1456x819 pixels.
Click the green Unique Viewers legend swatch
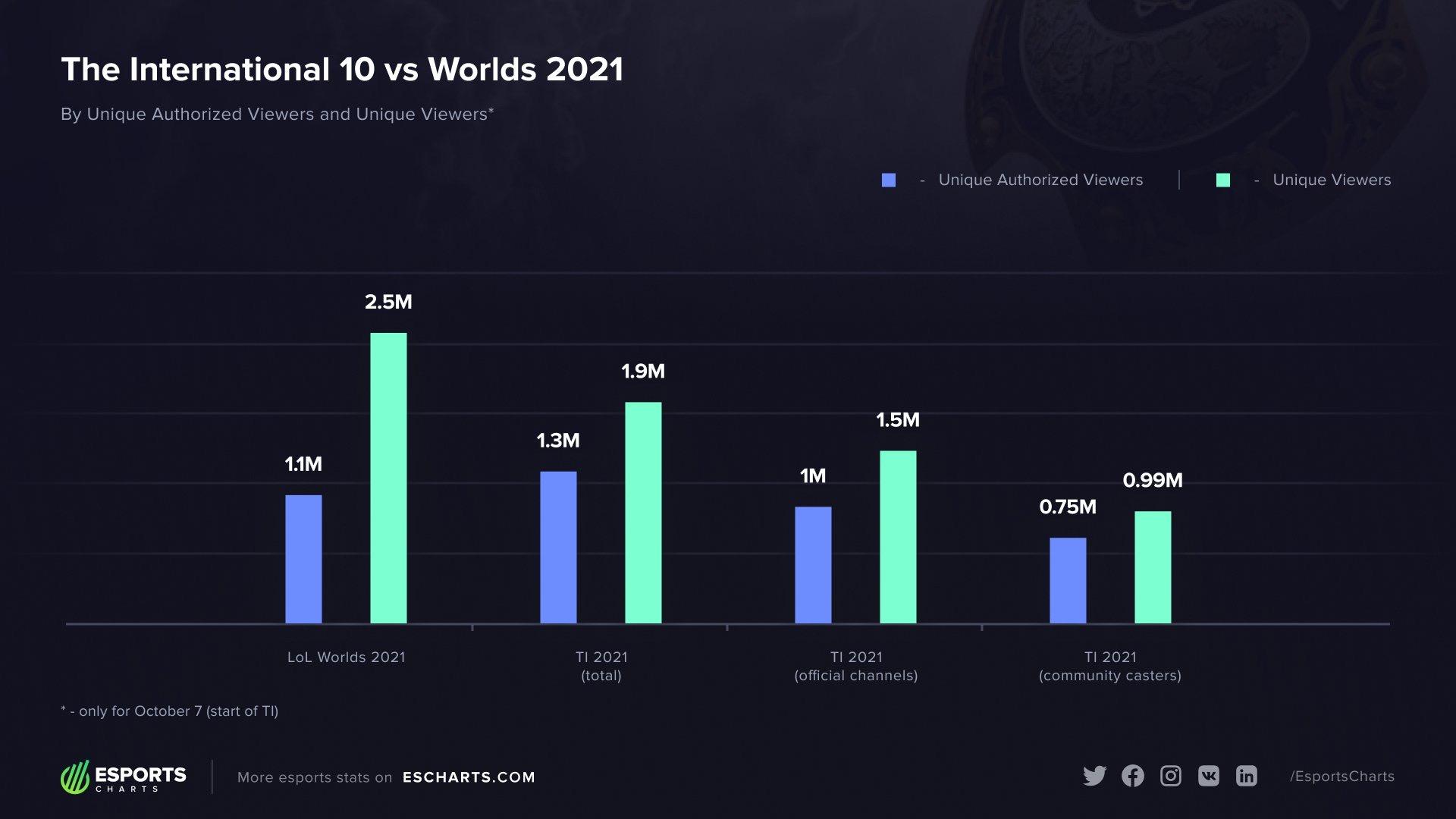(x=1223, y=180)
